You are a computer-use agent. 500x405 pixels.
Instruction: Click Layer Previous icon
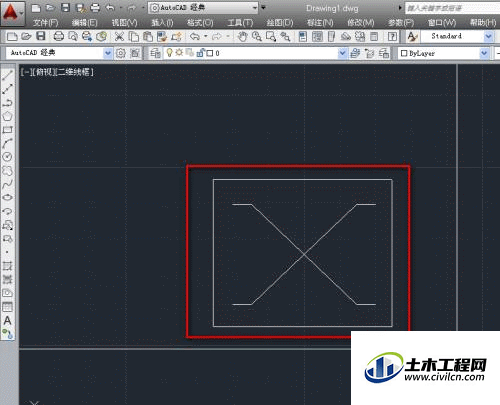(369, 53)
